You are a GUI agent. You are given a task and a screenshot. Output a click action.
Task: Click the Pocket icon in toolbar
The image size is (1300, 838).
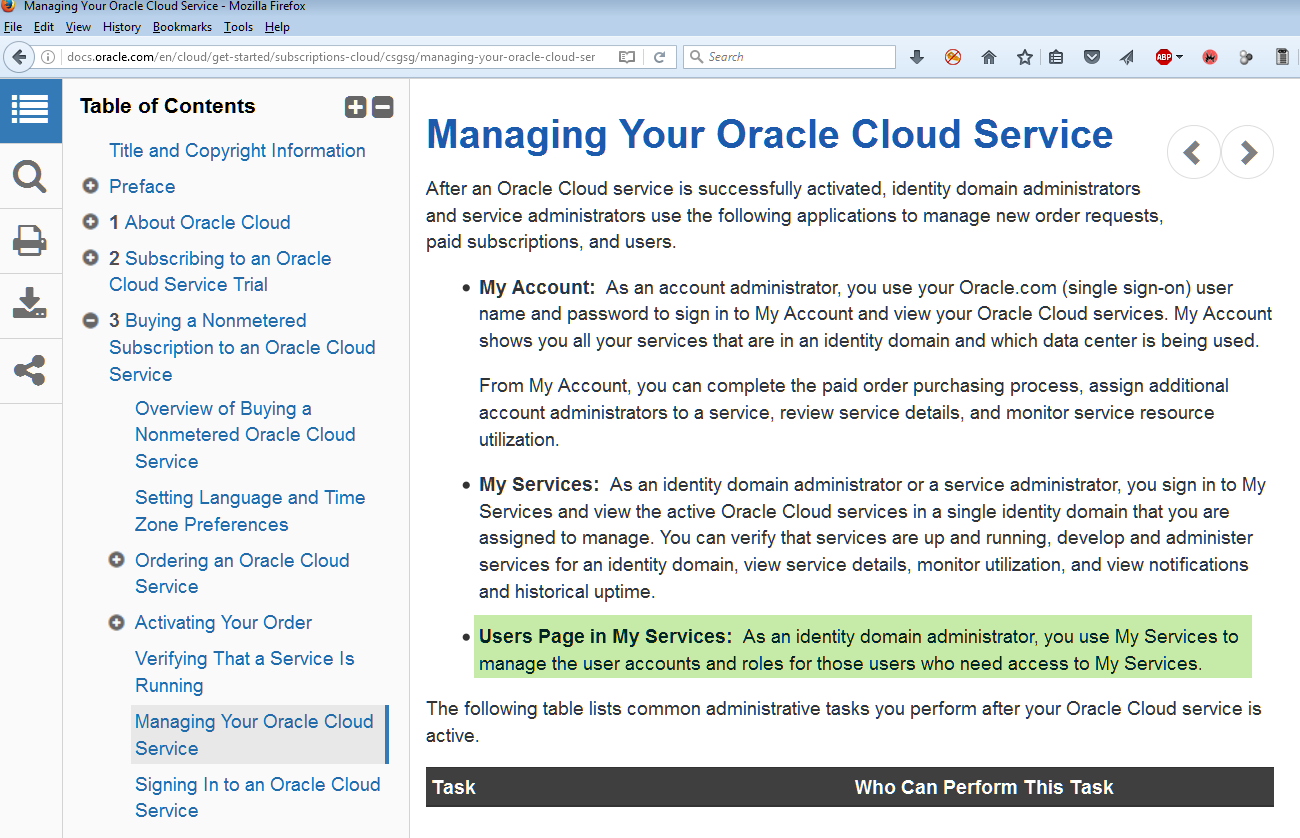[1092, 57]
